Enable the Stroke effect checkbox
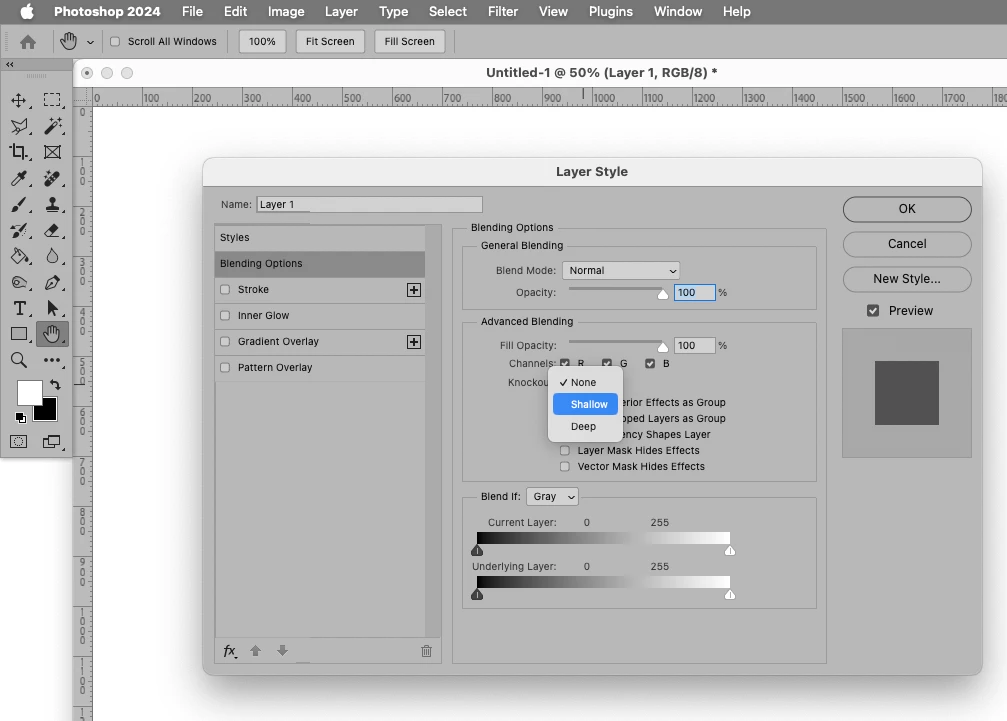 click(225, 290)
